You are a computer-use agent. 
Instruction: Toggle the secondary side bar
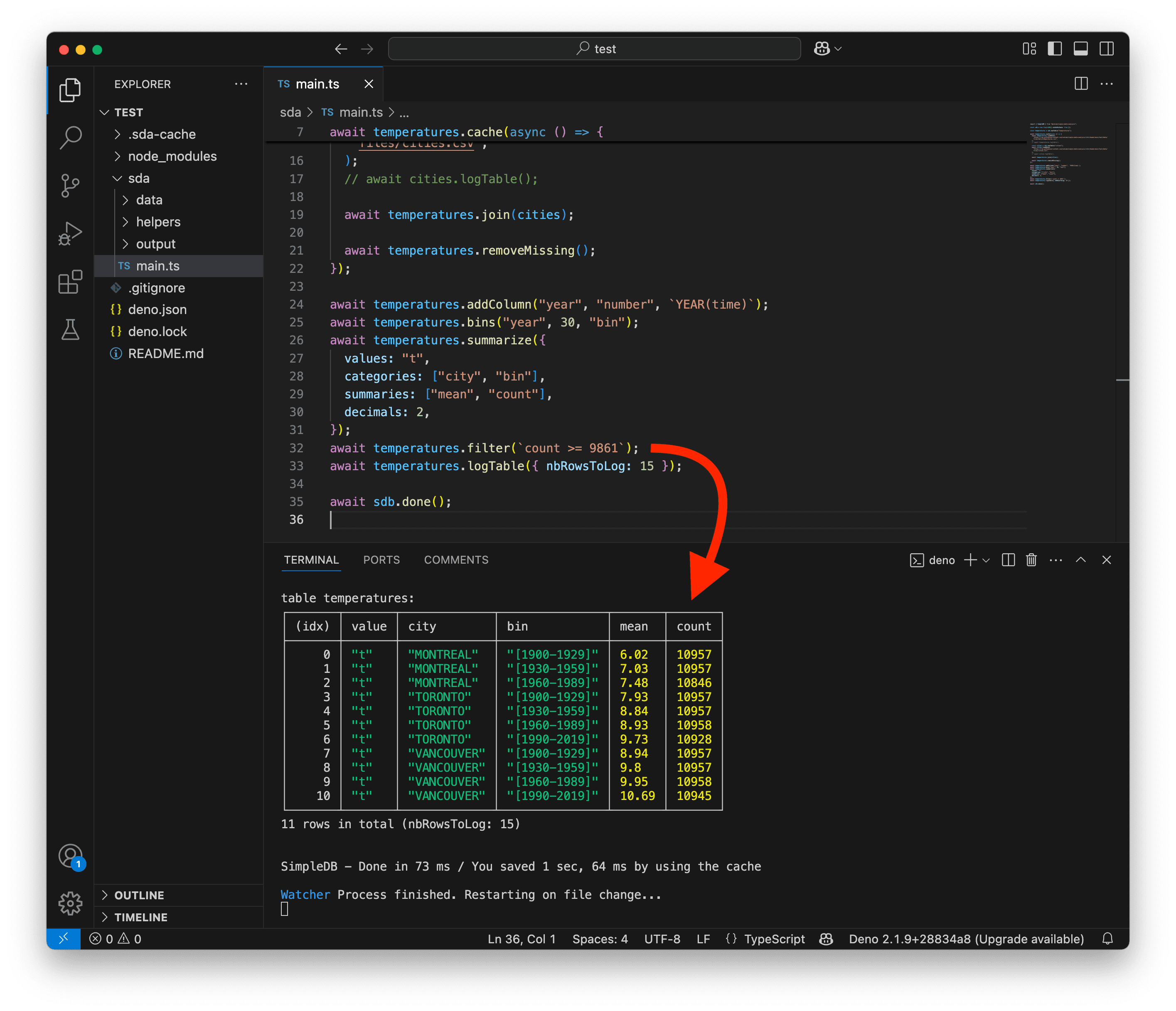(1107, 49)
